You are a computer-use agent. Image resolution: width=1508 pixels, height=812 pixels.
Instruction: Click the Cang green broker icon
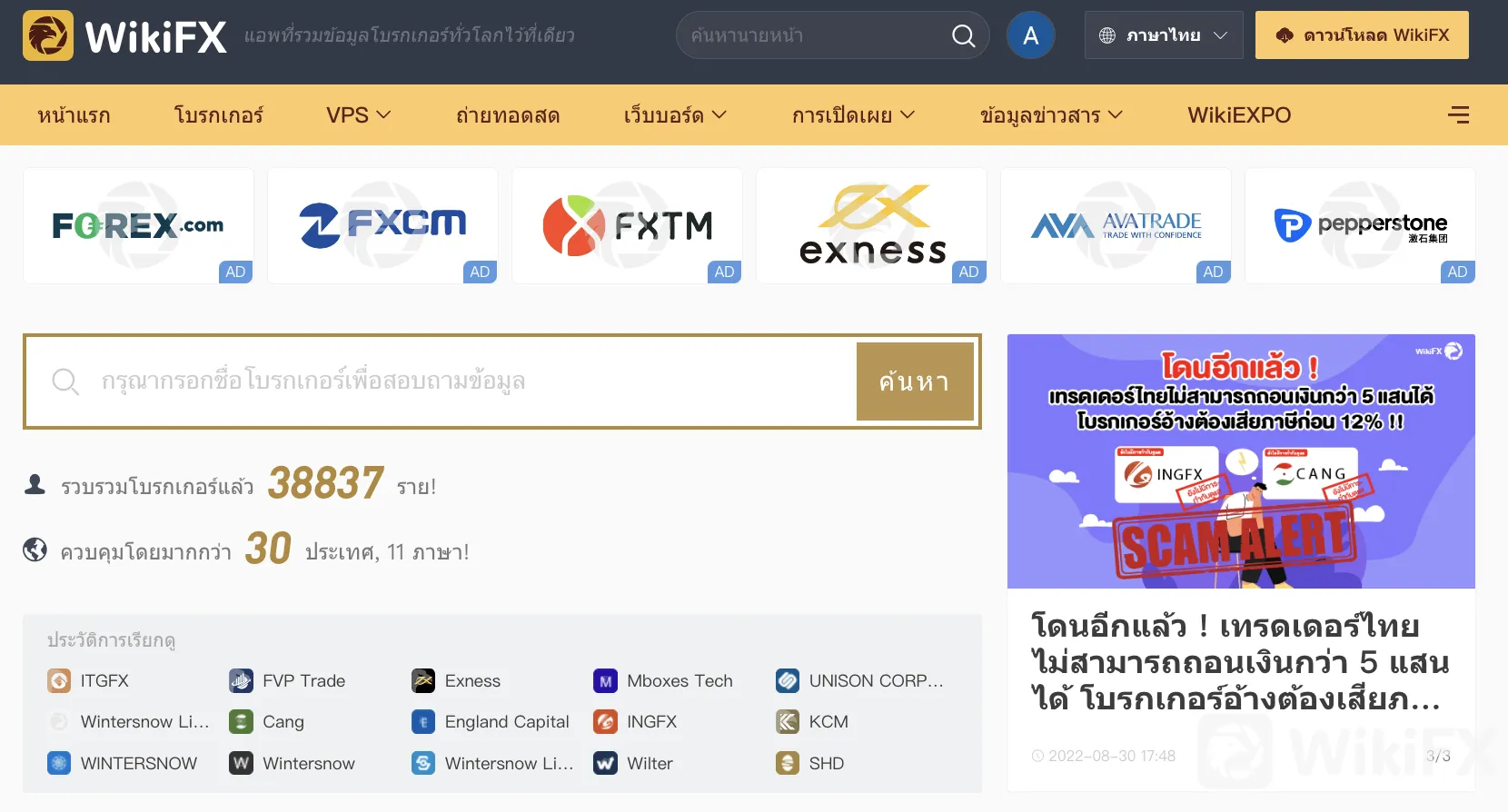coord(241,721)
